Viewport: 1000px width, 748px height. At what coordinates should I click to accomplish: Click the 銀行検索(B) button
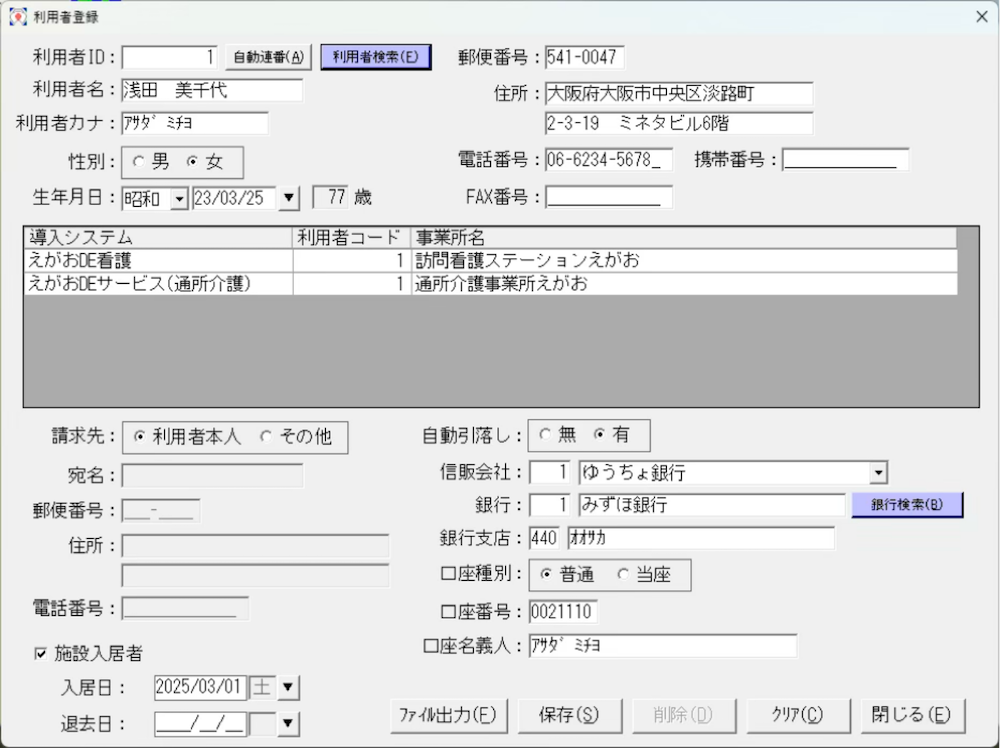pyautogui.click(x=906, y=505)
